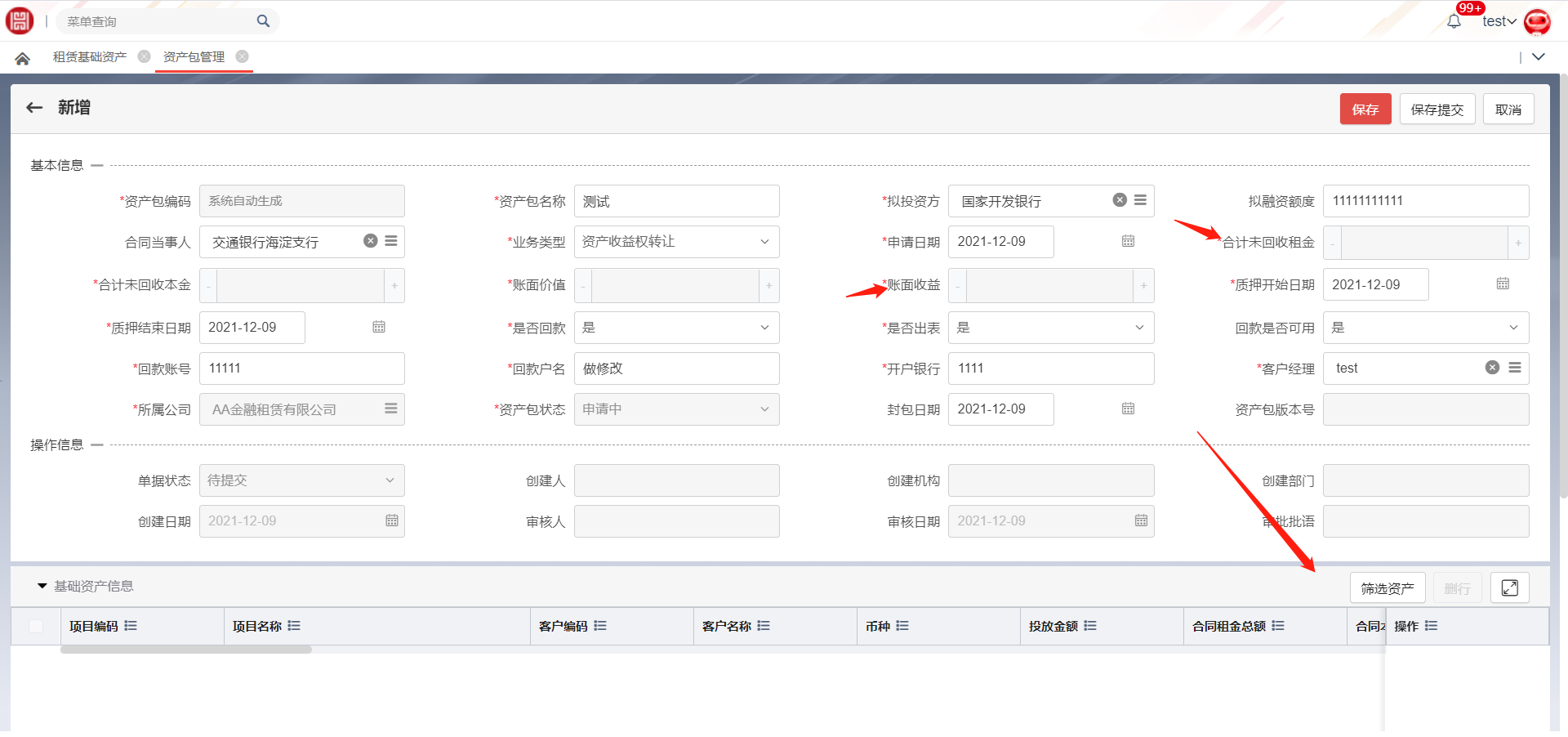Viewport: 1568px width, 737px height.
Task: Expand the tab list chevron at right
Action: 1539,57
